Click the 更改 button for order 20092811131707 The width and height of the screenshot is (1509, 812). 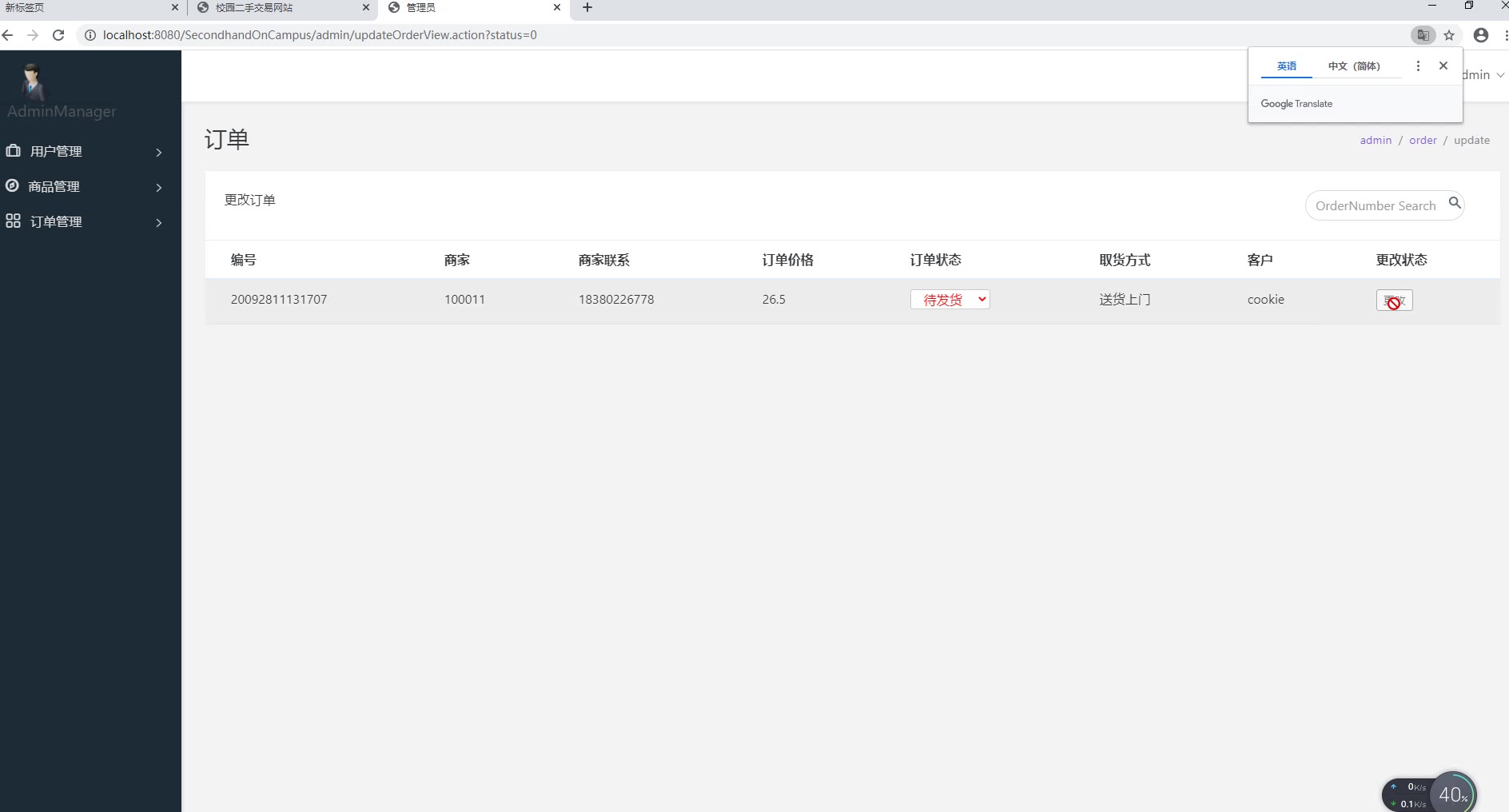coord(1395,301)
